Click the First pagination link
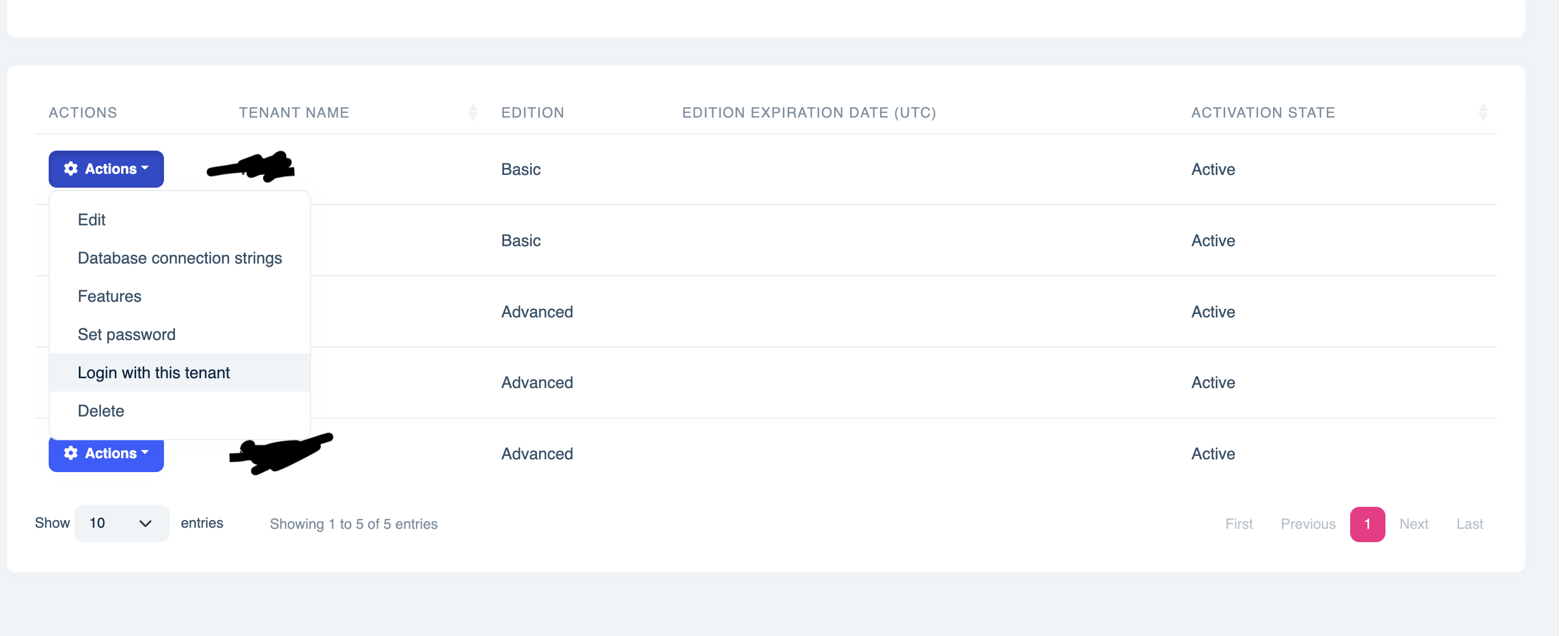The image size is (1568, 636). (1239, 524)
